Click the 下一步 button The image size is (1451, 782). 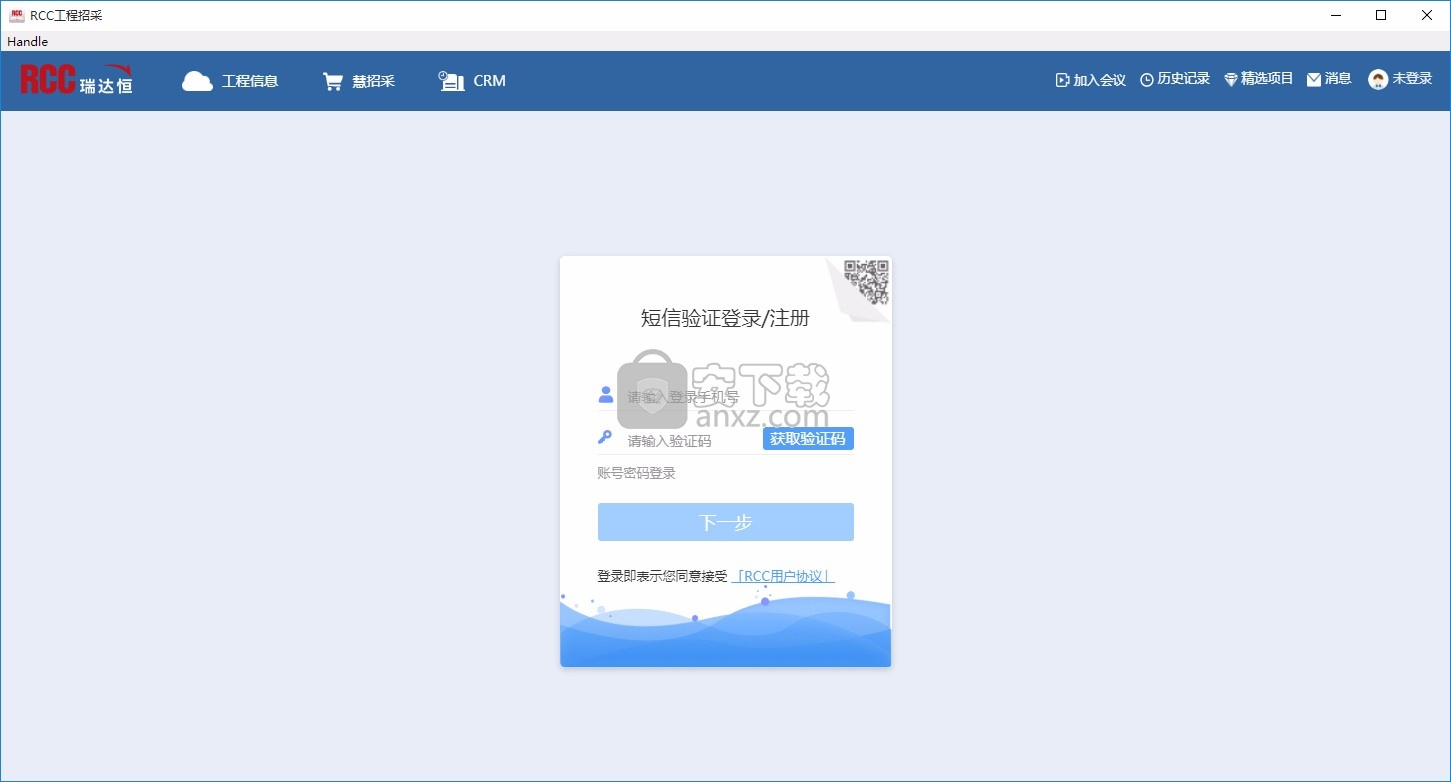[726, 522]
